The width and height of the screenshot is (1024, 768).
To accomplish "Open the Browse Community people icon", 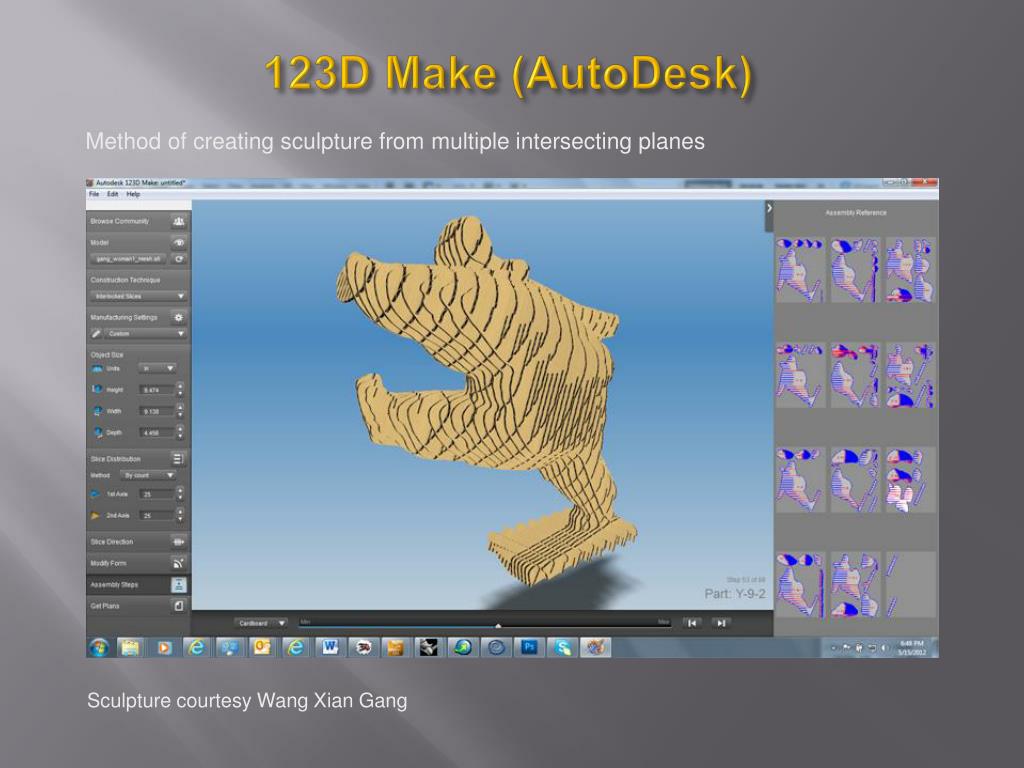I will (x=179, y=221).
